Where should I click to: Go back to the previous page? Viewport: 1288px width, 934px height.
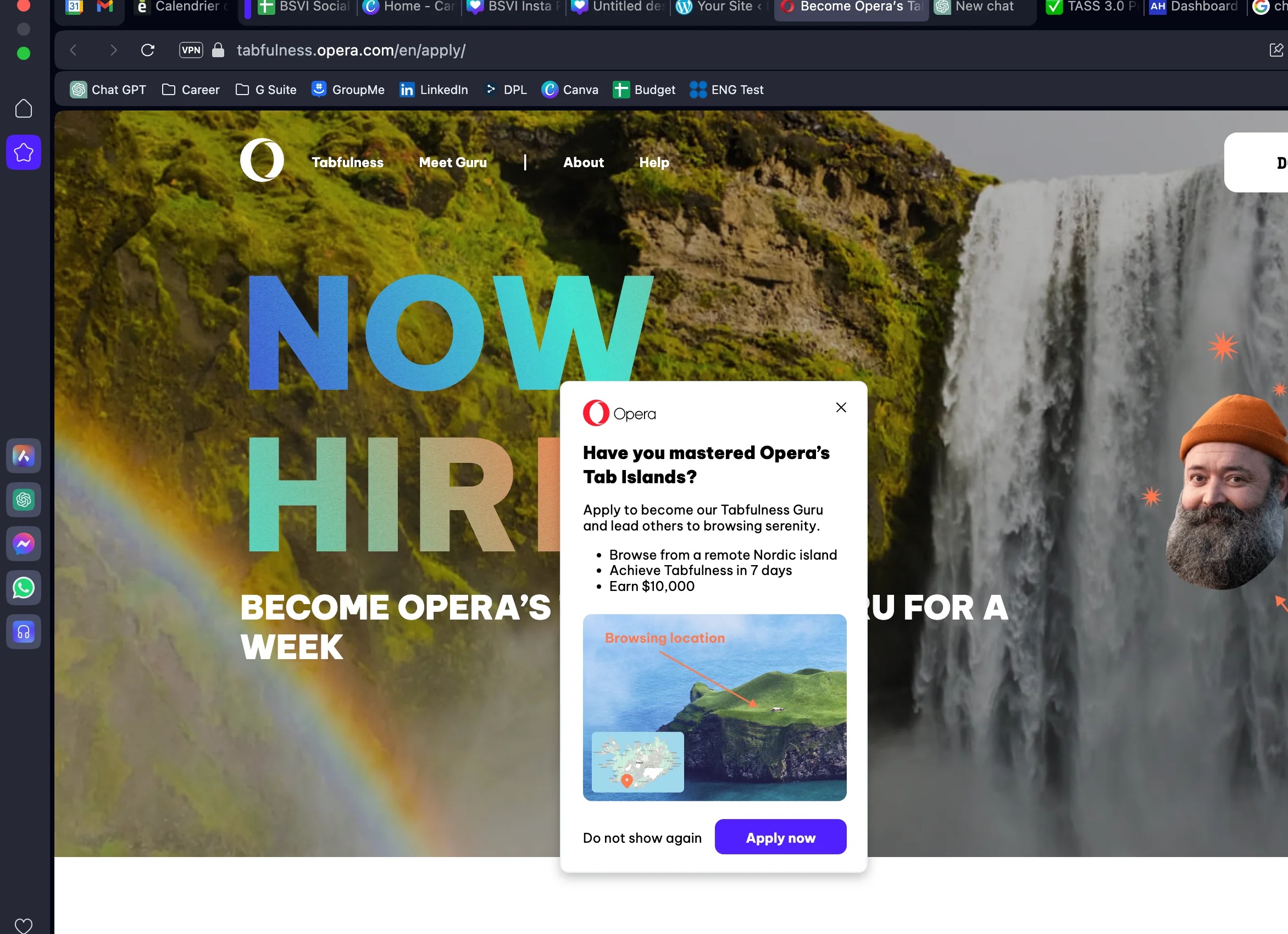pos(73,51)
